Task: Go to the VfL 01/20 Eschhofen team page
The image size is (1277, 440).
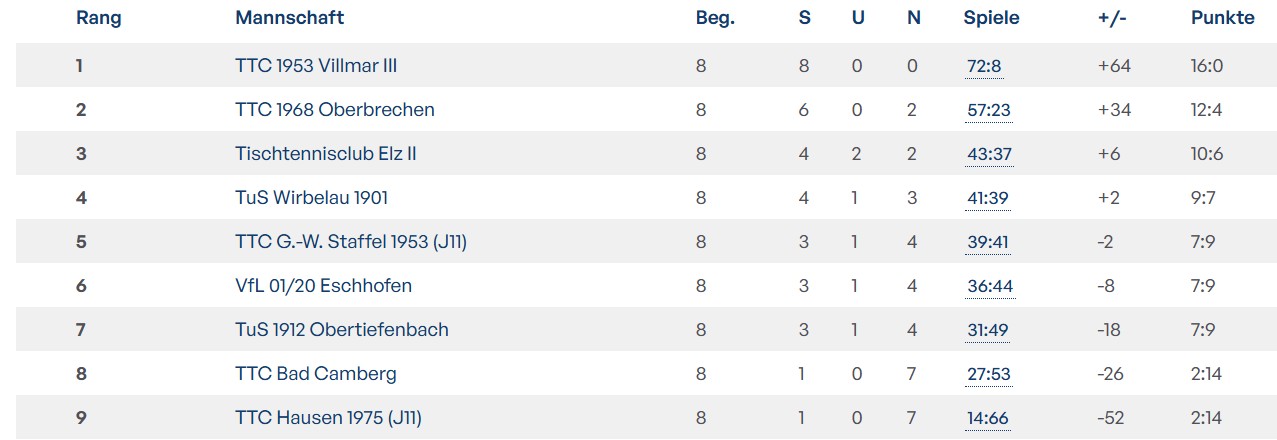Action: coord(323,286)
